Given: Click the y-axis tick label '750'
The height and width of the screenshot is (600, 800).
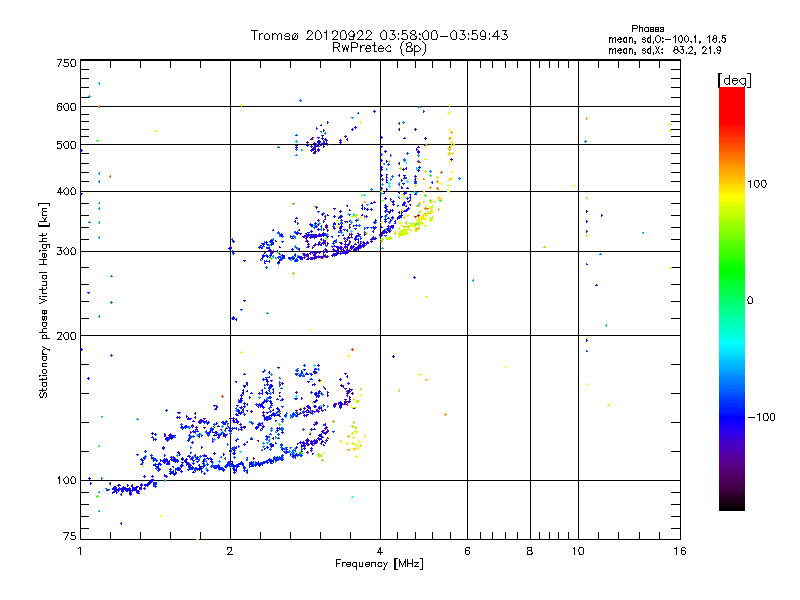Looking at the screenshot, I should [66, 63].
